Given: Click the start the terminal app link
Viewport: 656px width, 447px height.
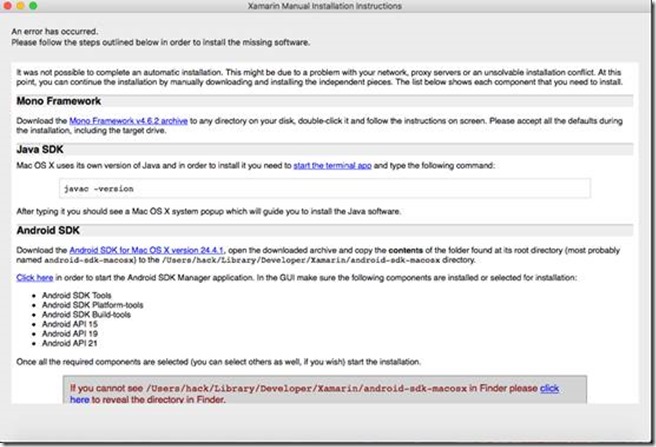Looking at the screenshot, I should 332,166.
